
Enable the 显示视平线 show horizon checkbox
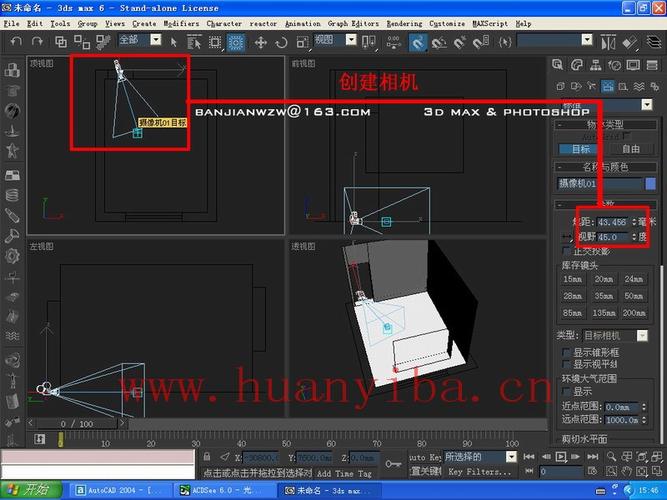[566, 364]
